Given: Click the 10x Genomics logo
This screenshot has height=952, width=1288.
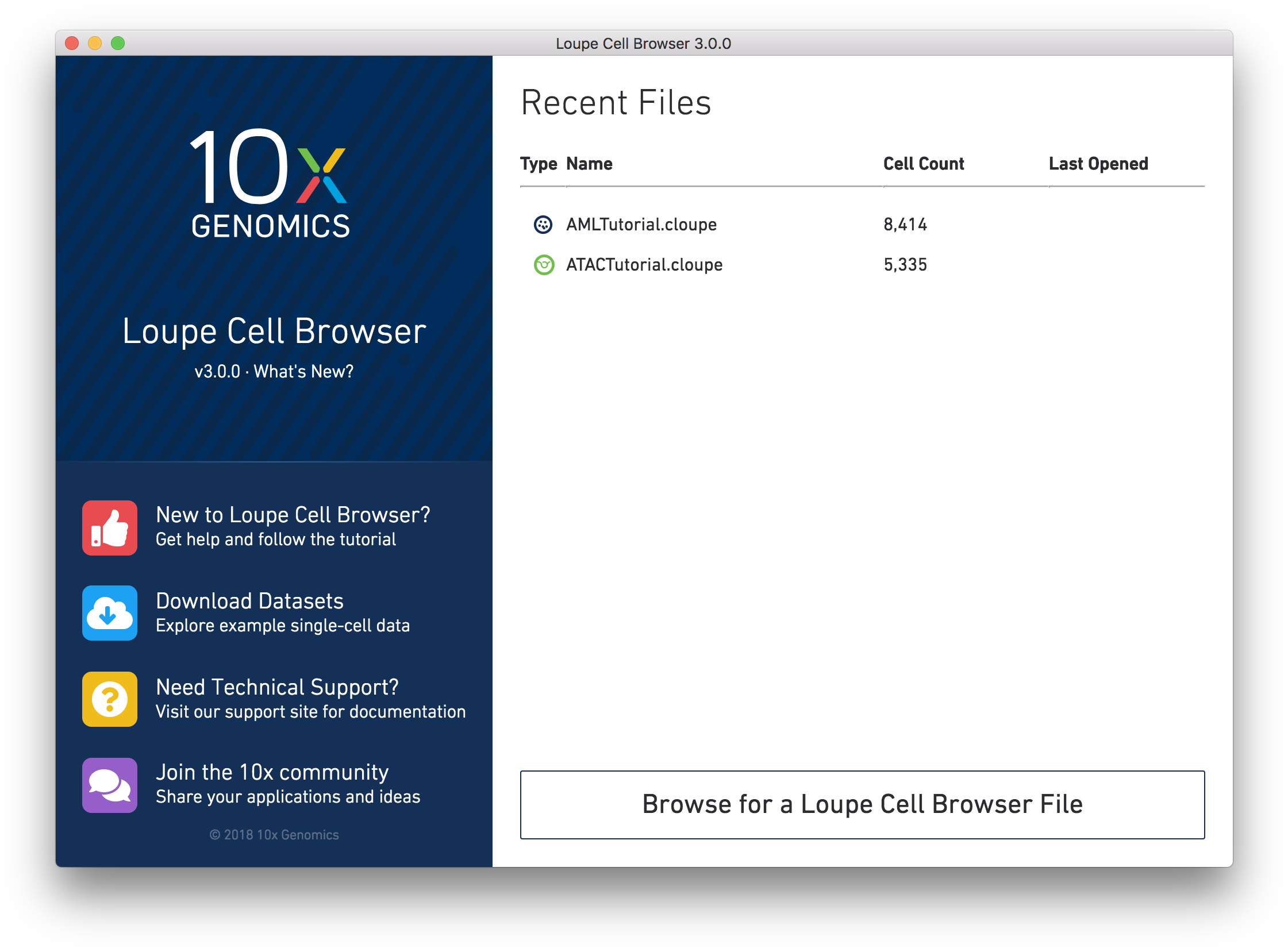Looking at the screenshot, I should (270, 183).
